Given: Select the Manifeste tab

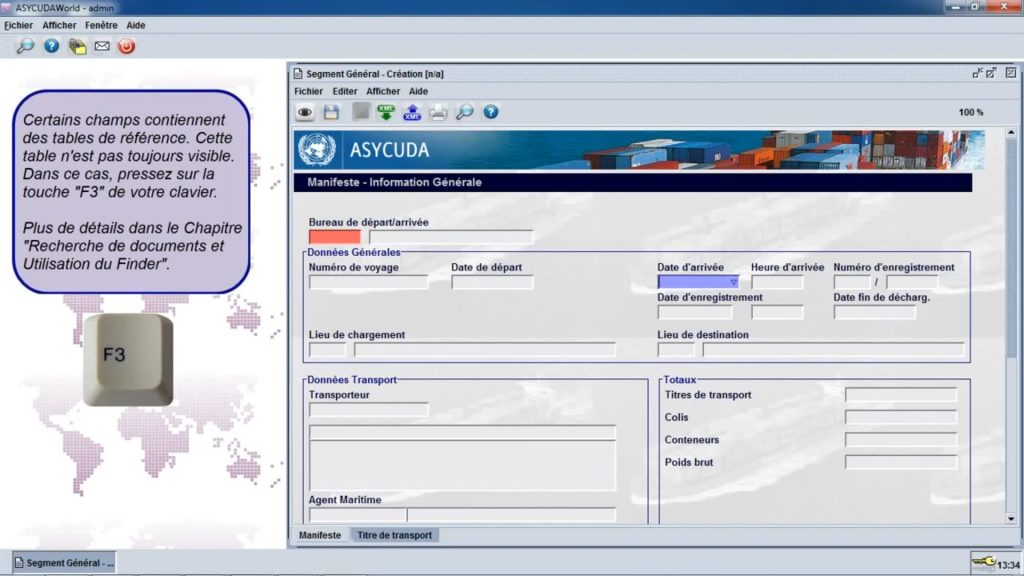Looking at the screenshot, I should (x=320, y=535).
